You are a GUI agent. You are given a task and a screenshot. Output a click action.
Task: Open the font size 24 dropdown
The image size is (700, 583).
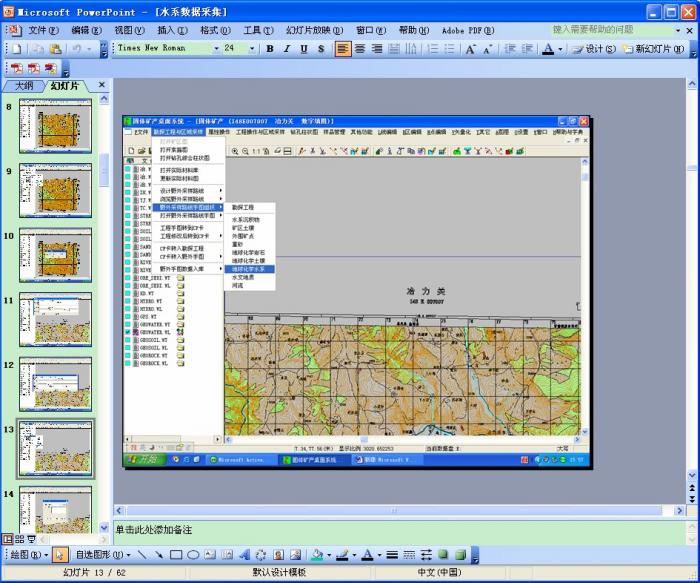pyautogui.click(x=252, y=48)
